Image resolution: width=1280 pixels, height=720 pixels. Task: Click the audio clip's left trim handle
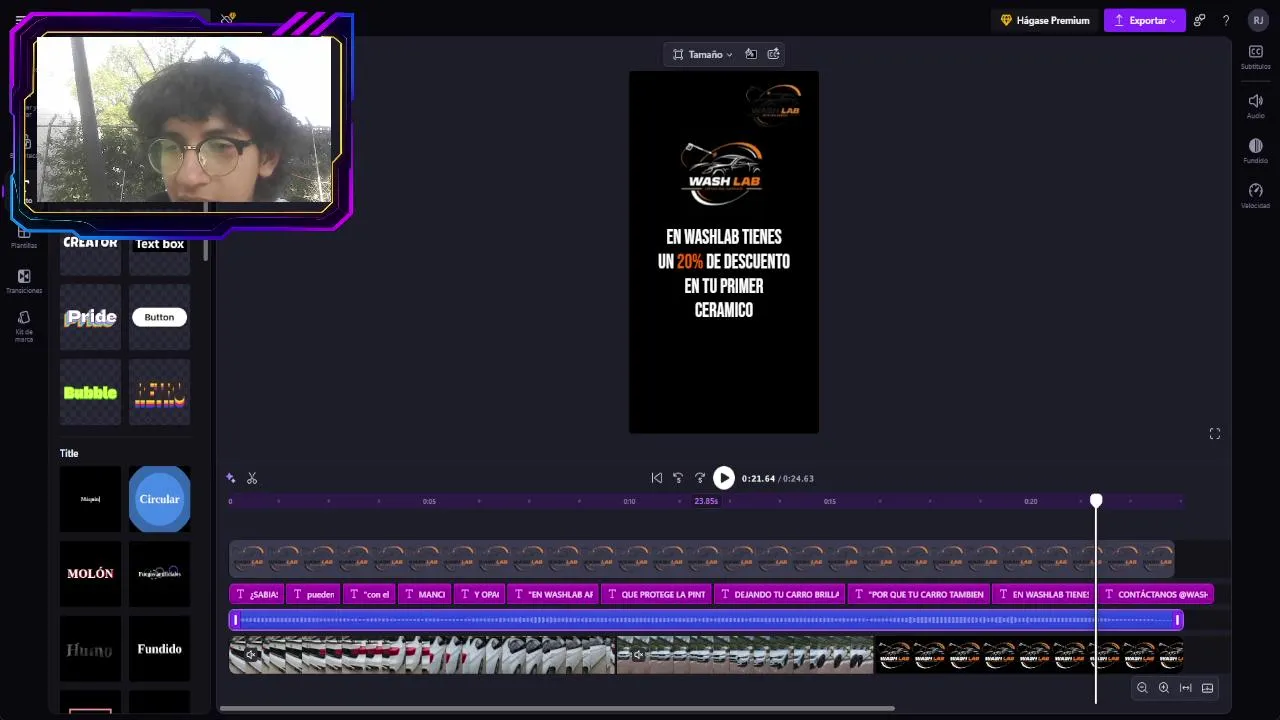click(236, 620)
